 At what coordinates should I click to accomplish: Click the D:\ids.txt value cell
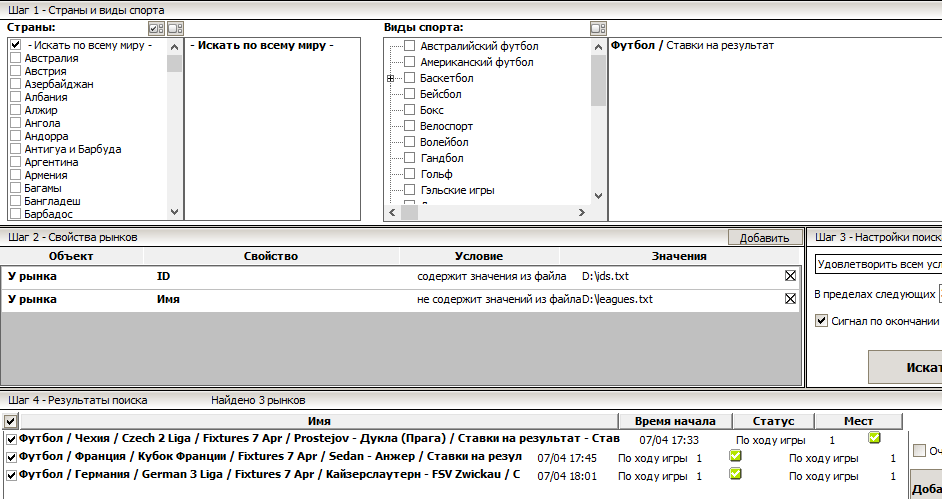(606, 276)
